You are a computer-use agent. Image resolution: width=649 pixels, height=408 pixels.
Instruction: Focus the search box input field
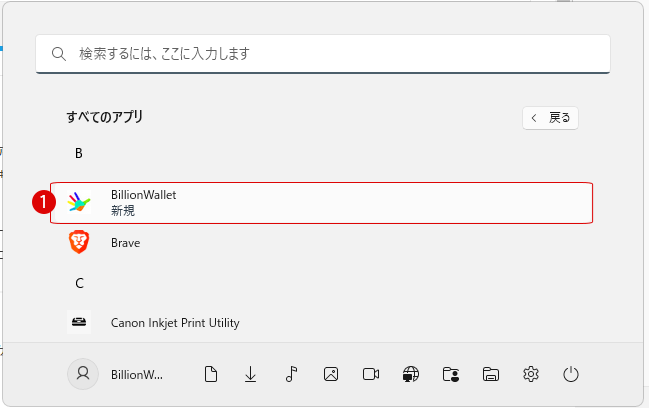323,54
